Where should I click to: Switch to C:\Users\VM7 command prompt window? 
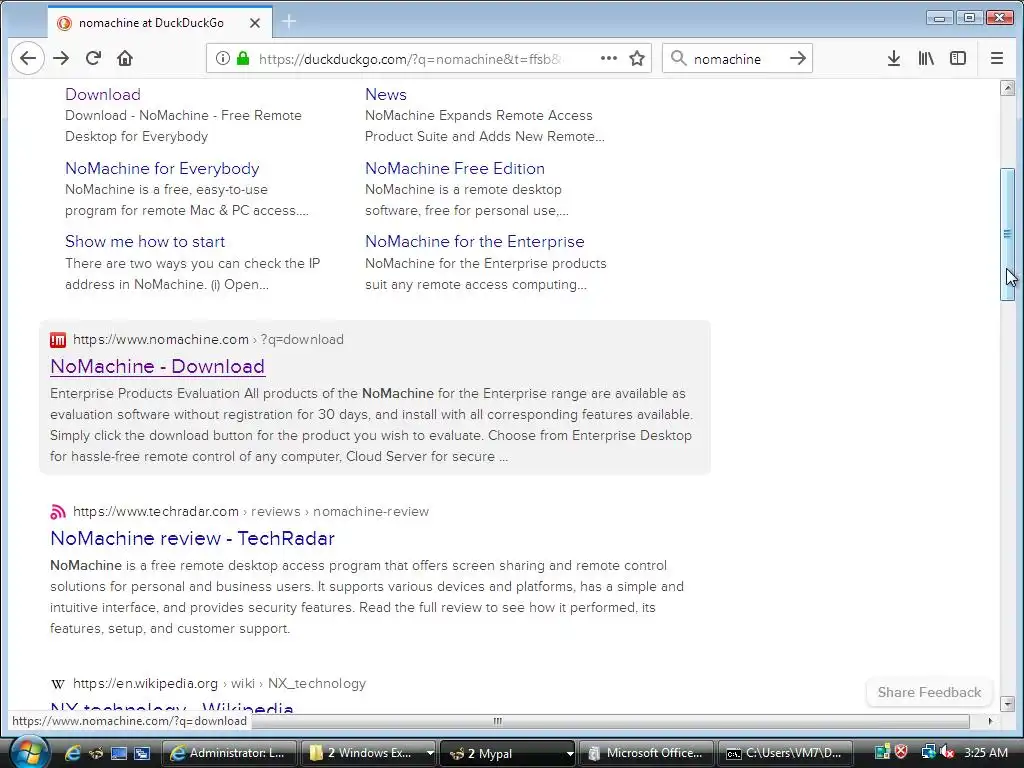(x=784, y=753)
